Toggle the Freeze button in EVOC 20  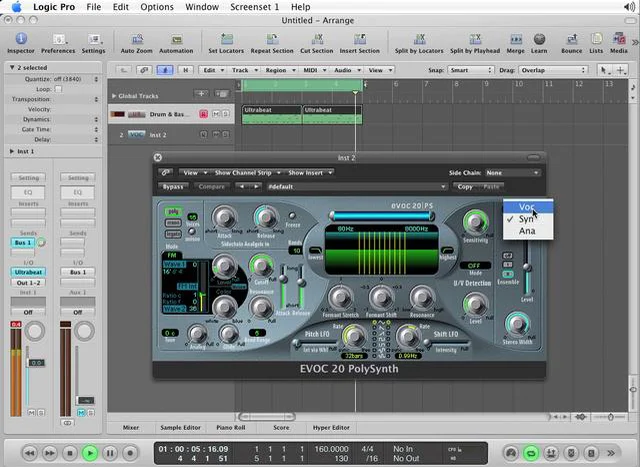(292, 216)
